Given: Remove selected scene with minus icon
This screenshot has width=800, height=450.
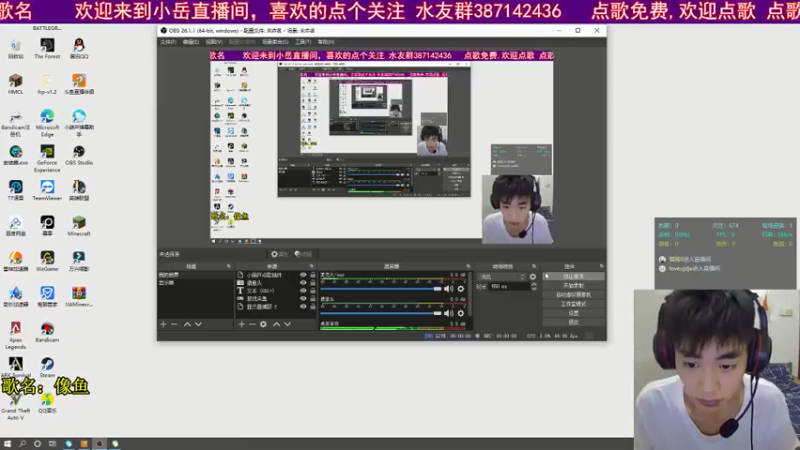Looking at the screenshot, I should point(174,324).
